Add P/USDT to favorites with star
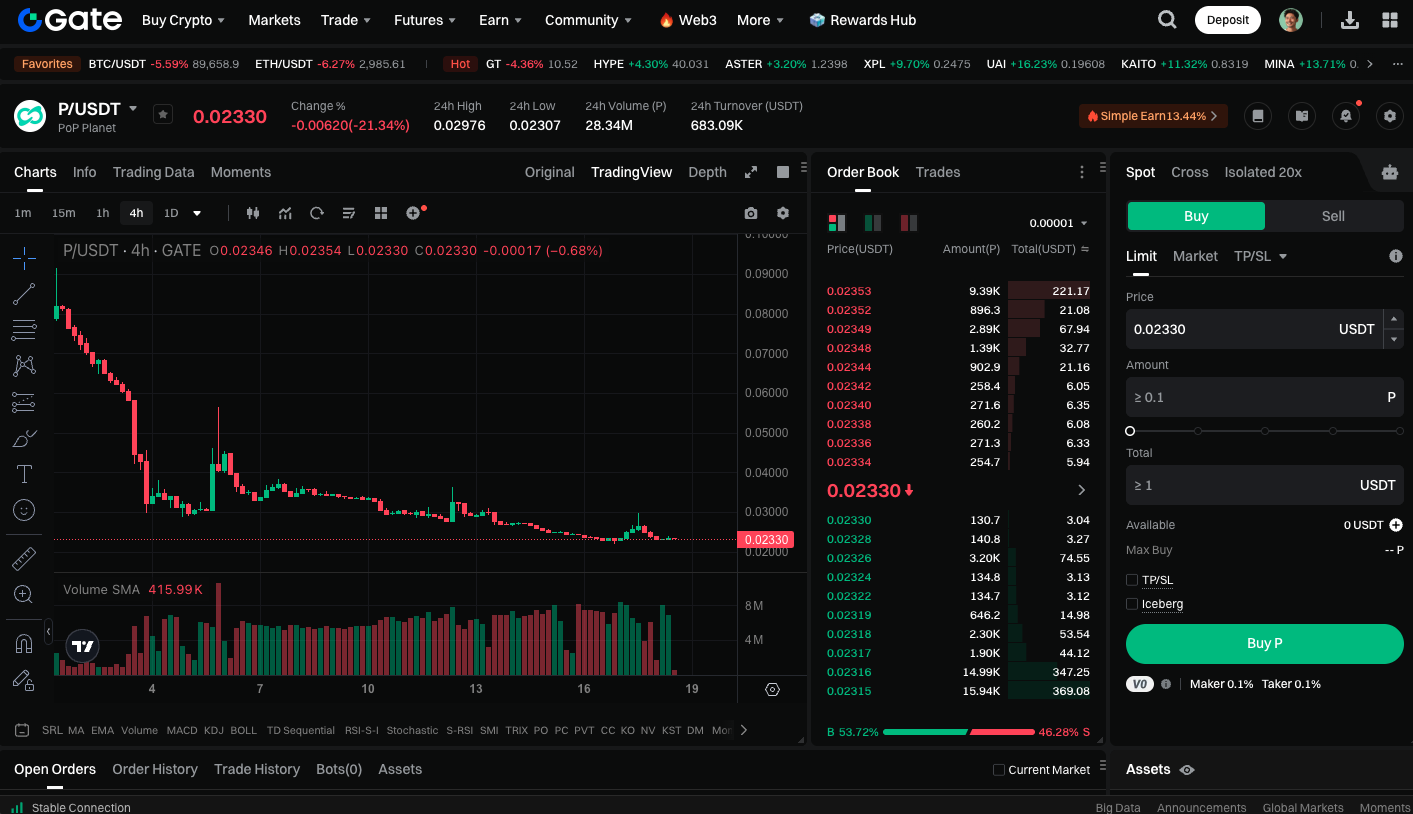 coord(163,115)
